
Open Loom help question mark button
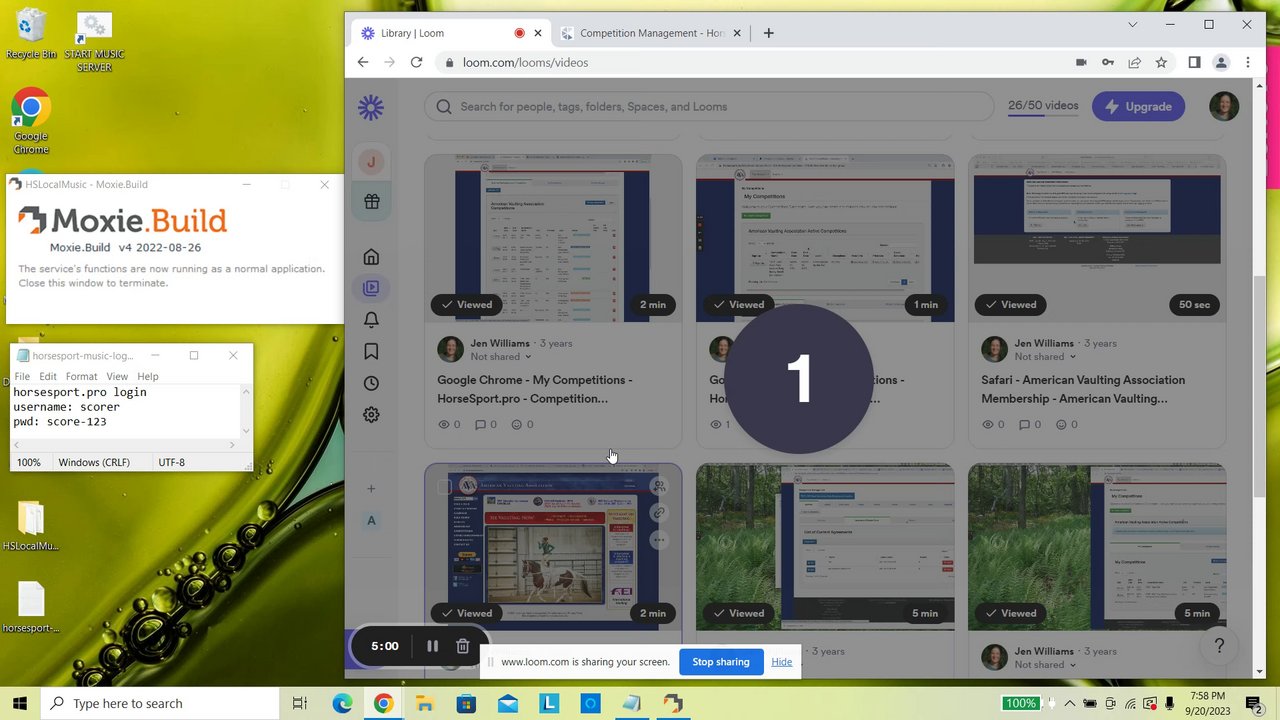point(1219,646)
